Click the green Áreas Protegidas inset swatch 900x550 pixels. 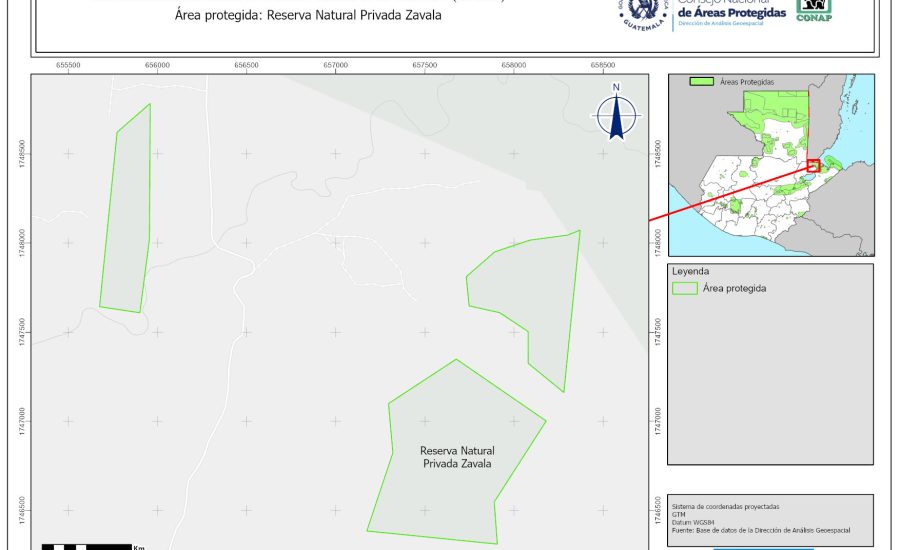click(703, 82)
